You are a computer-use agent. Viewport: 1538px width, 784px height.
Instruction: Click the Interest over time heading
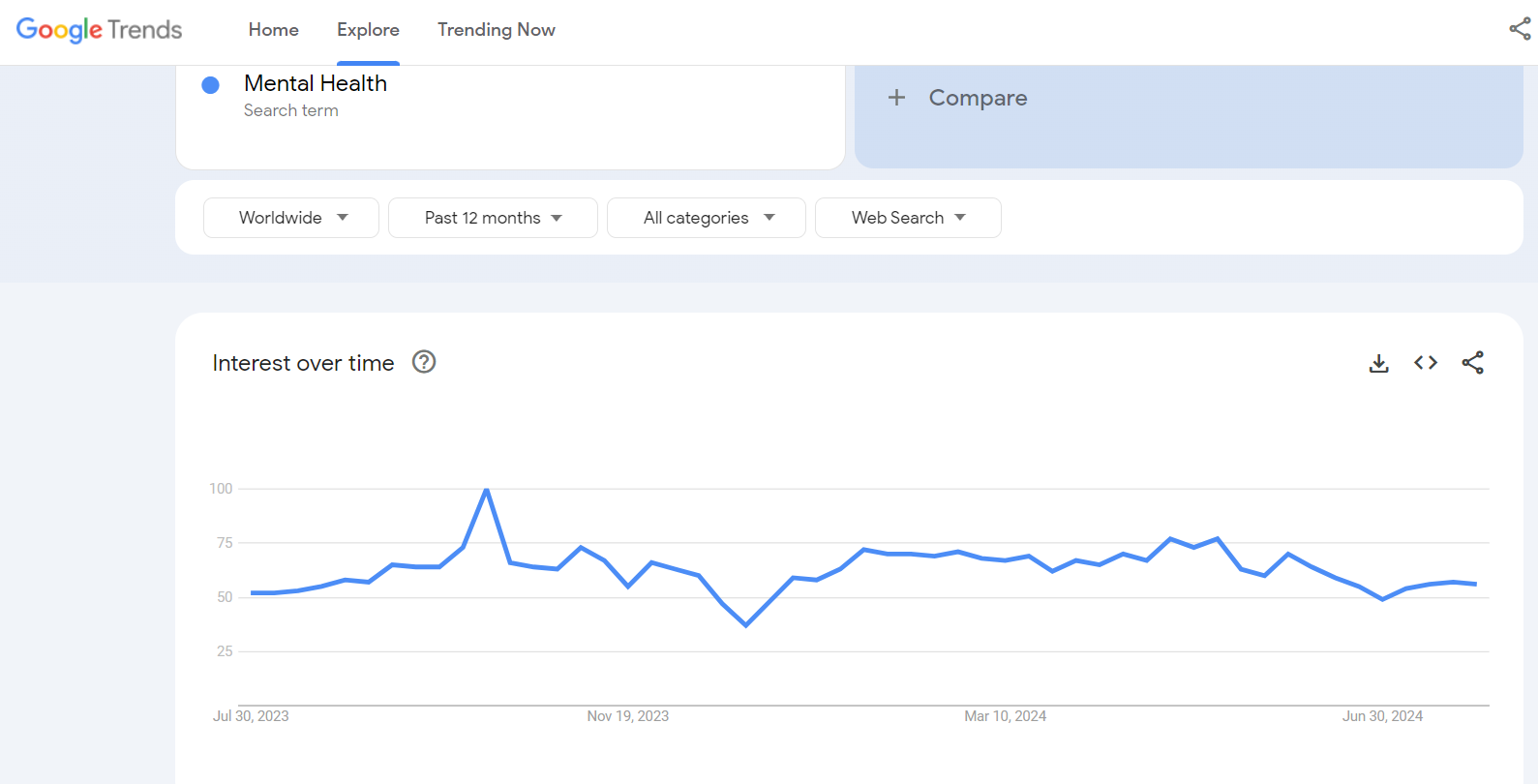[x=303, y=363]
